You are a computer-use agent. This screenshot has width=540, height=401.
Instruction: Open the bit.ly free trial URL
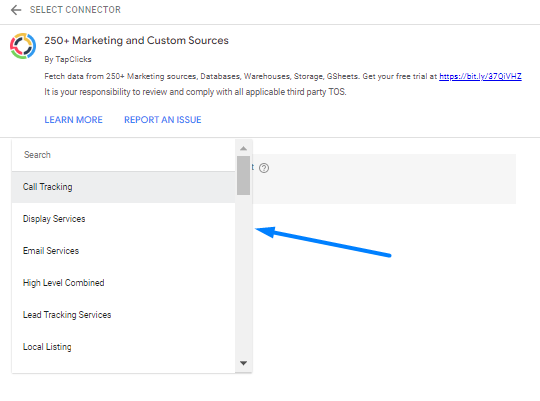pyautogui.click(x=480, y=76)
